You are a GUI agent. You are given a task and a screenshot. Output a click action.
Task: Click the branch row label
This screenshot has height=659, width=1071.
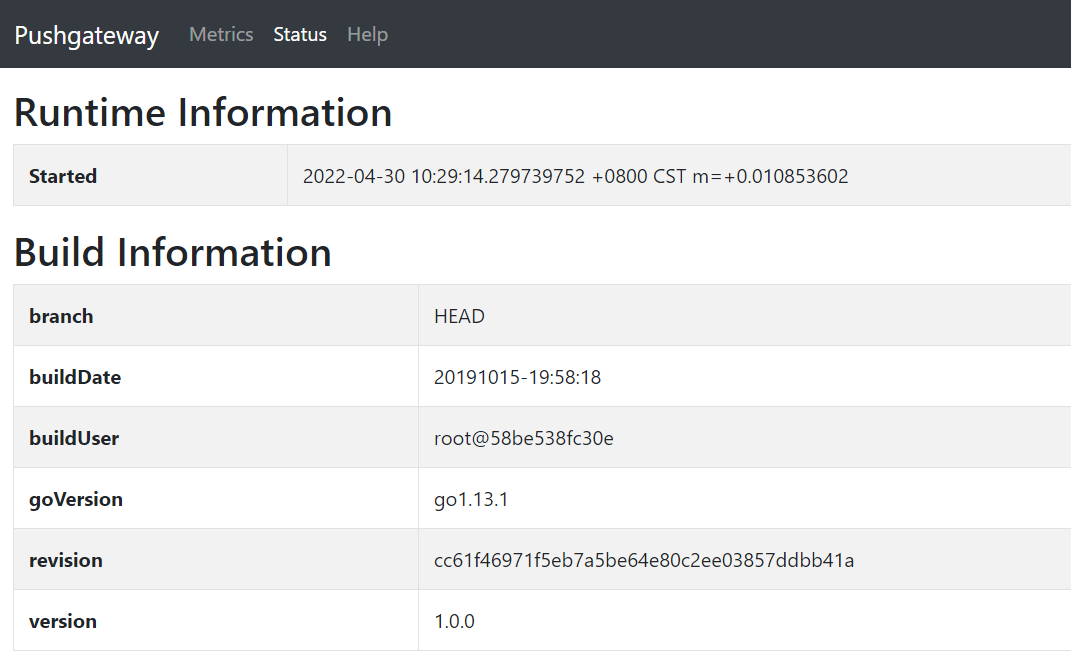tap(61, 316)
